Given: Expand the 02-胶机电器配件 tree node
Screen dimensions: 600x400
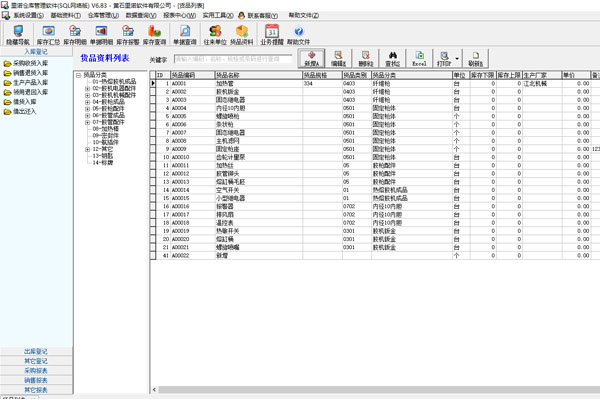Looking at the screenshot, I should coord(87,88).
